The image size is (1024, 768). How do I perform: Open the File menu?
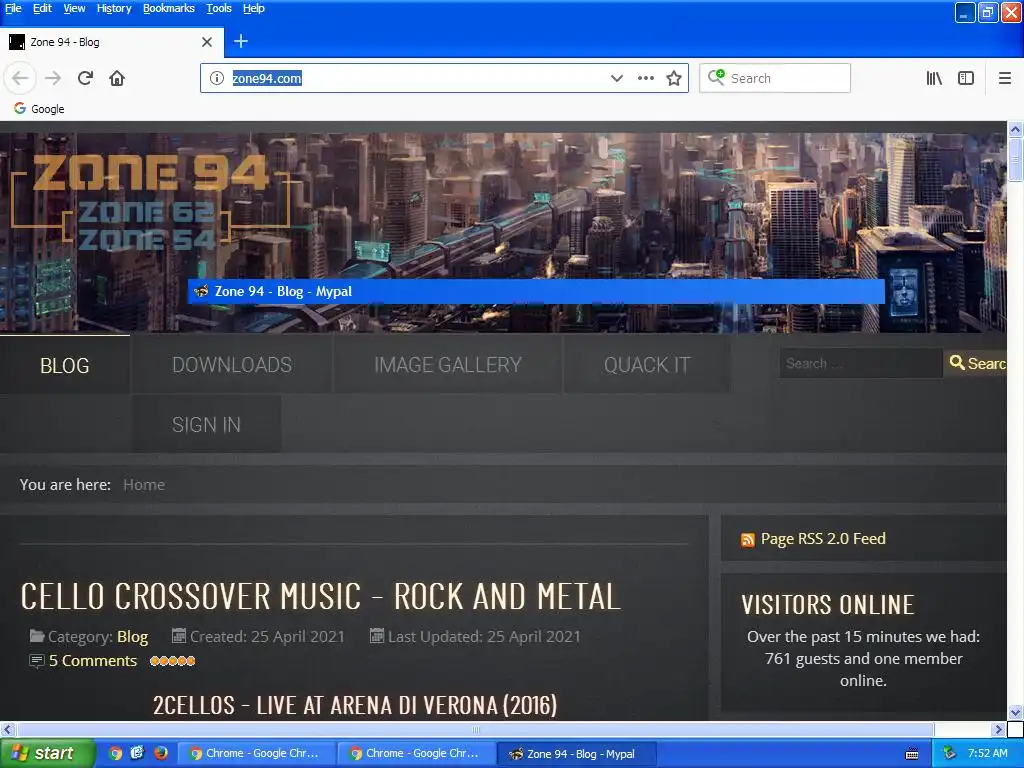[13, 8]
